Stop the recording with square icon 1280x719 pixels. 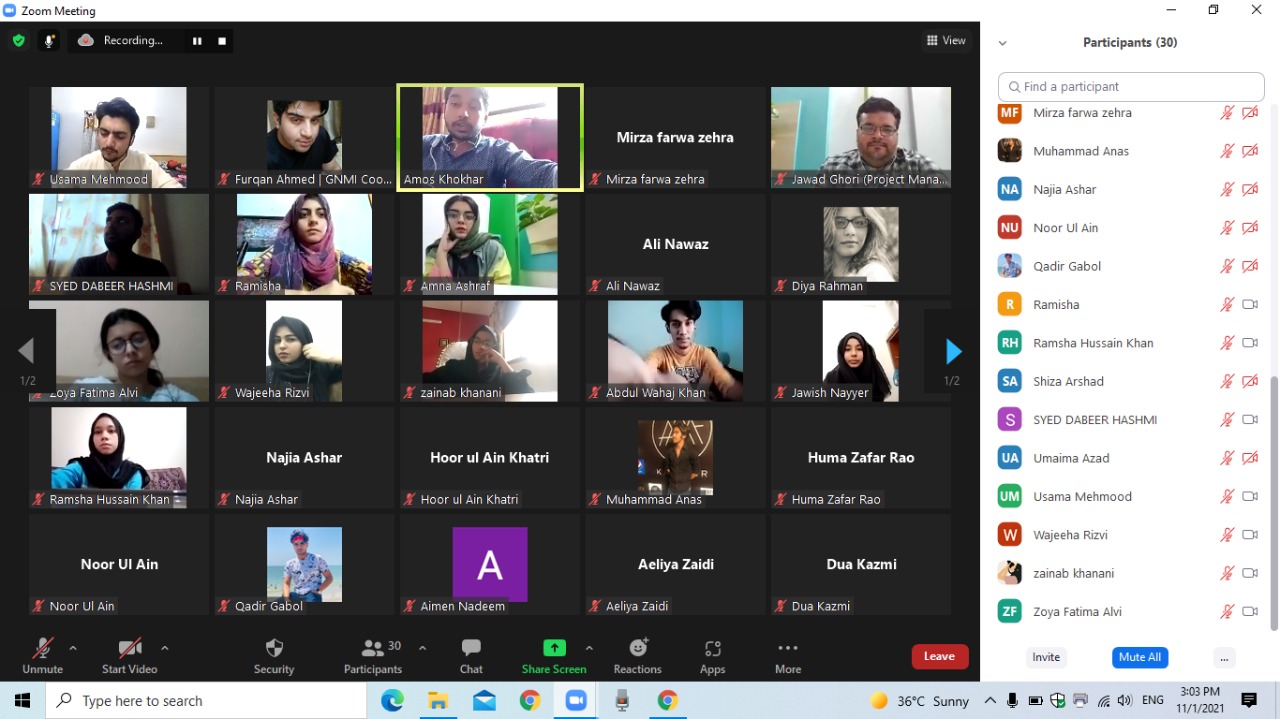tap(222, 41)
